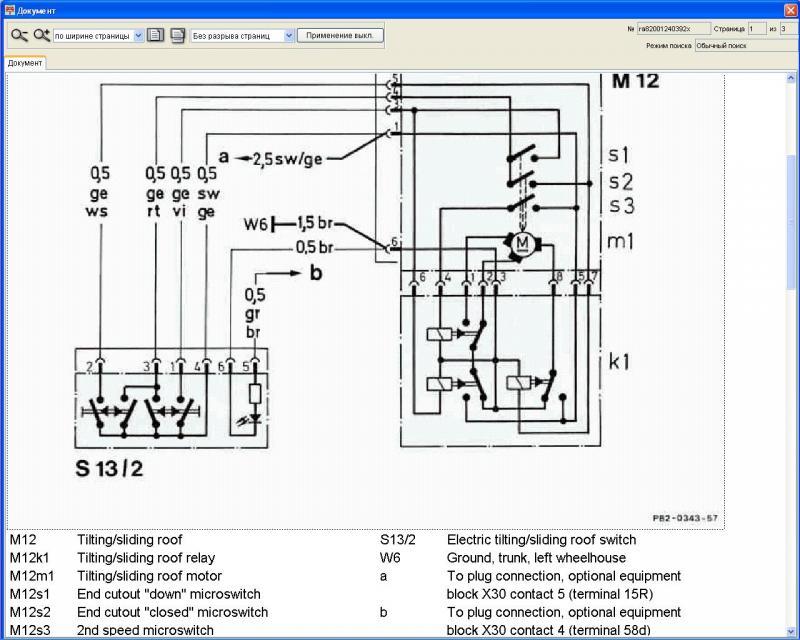Click the M 12 label in diagram
Screen dimensions: 800x640
point(634,82)
